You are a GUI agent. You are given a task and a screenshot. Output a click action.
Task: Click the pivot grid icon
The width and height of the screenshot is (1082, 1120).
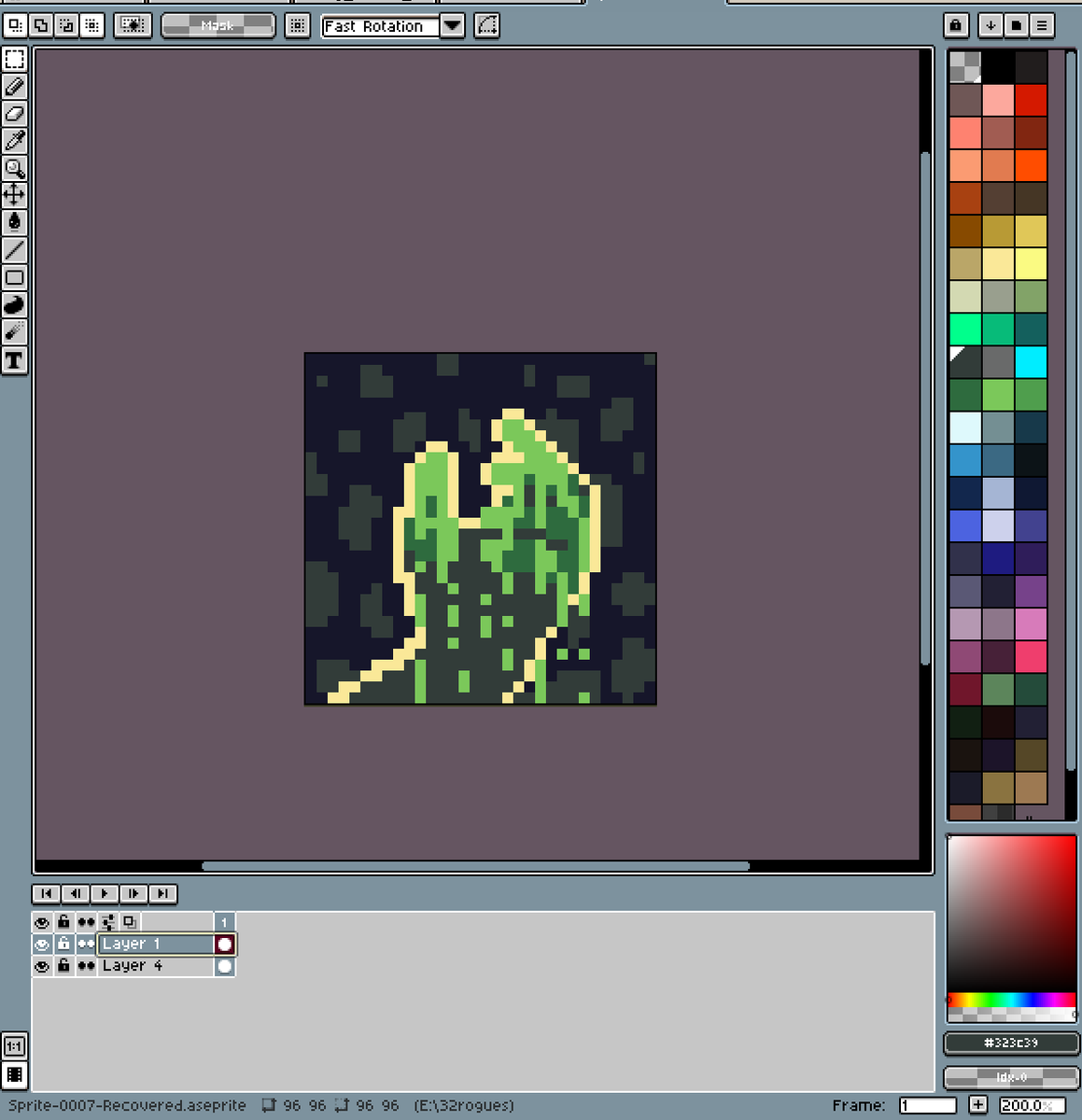click(297, 25)
